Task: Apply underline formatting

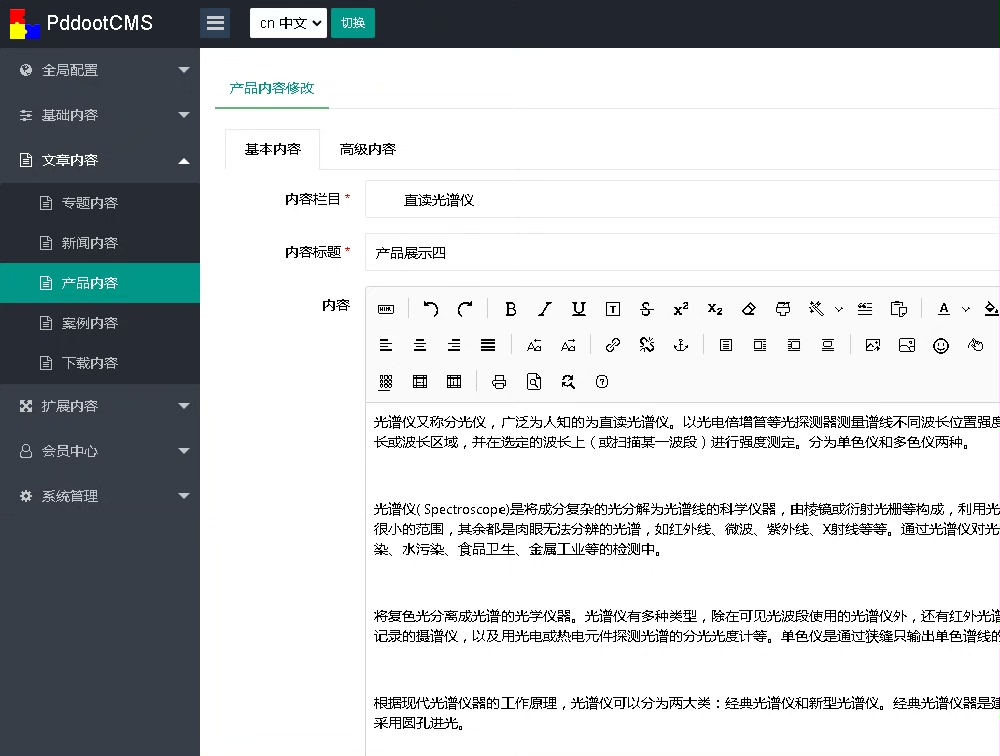Action: 579,309
